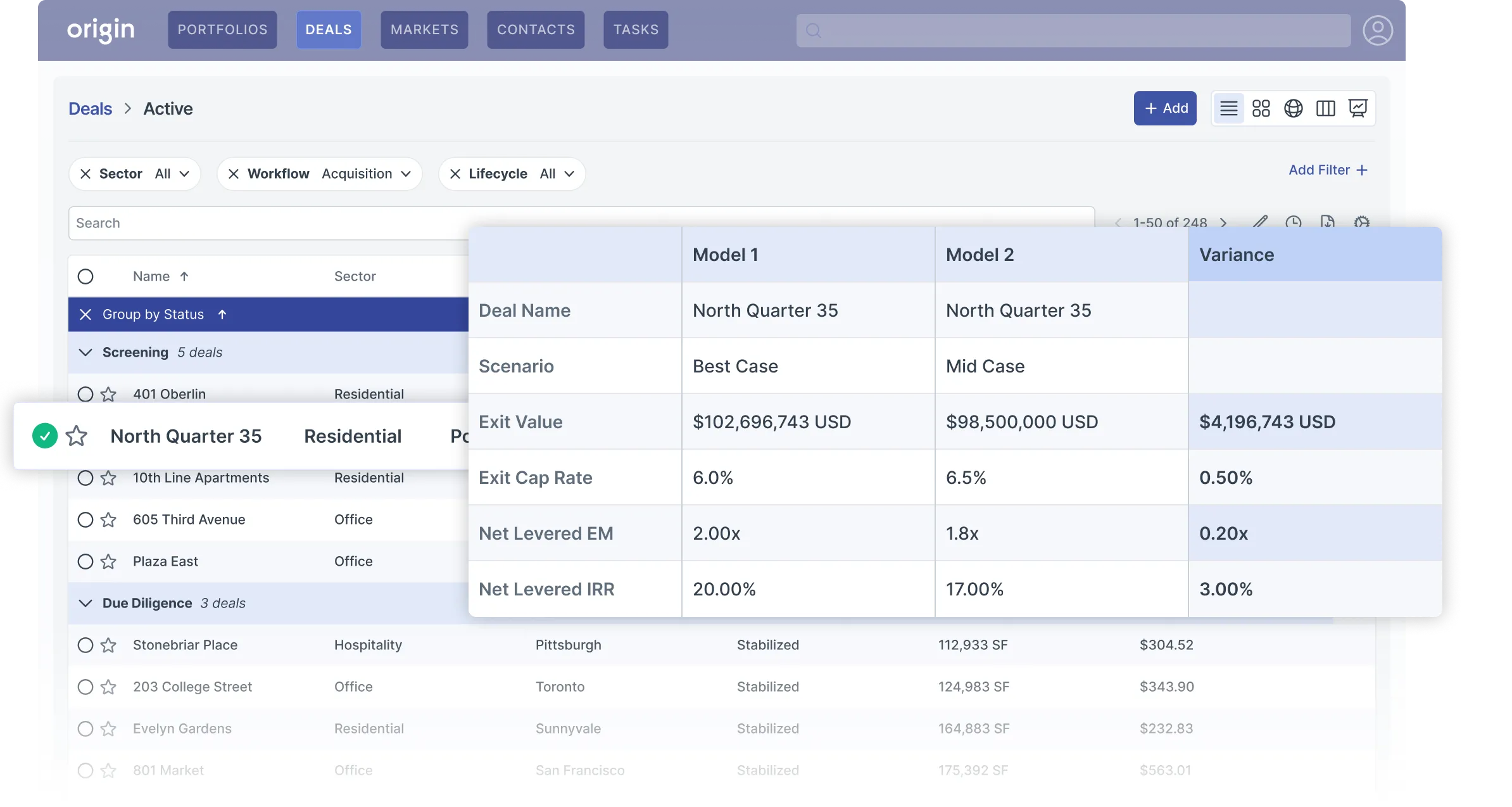Screen dimensions: 1512x807
Task: Select the Stonebriar Place row checkbox
Action: pyautogui.click(x=85, y=645)
